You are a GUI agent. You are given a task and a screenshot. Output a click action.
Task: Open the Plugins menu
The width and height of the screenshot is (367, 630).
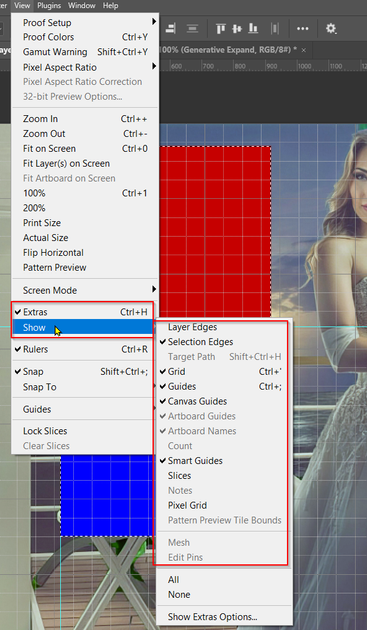click(49, 6)
